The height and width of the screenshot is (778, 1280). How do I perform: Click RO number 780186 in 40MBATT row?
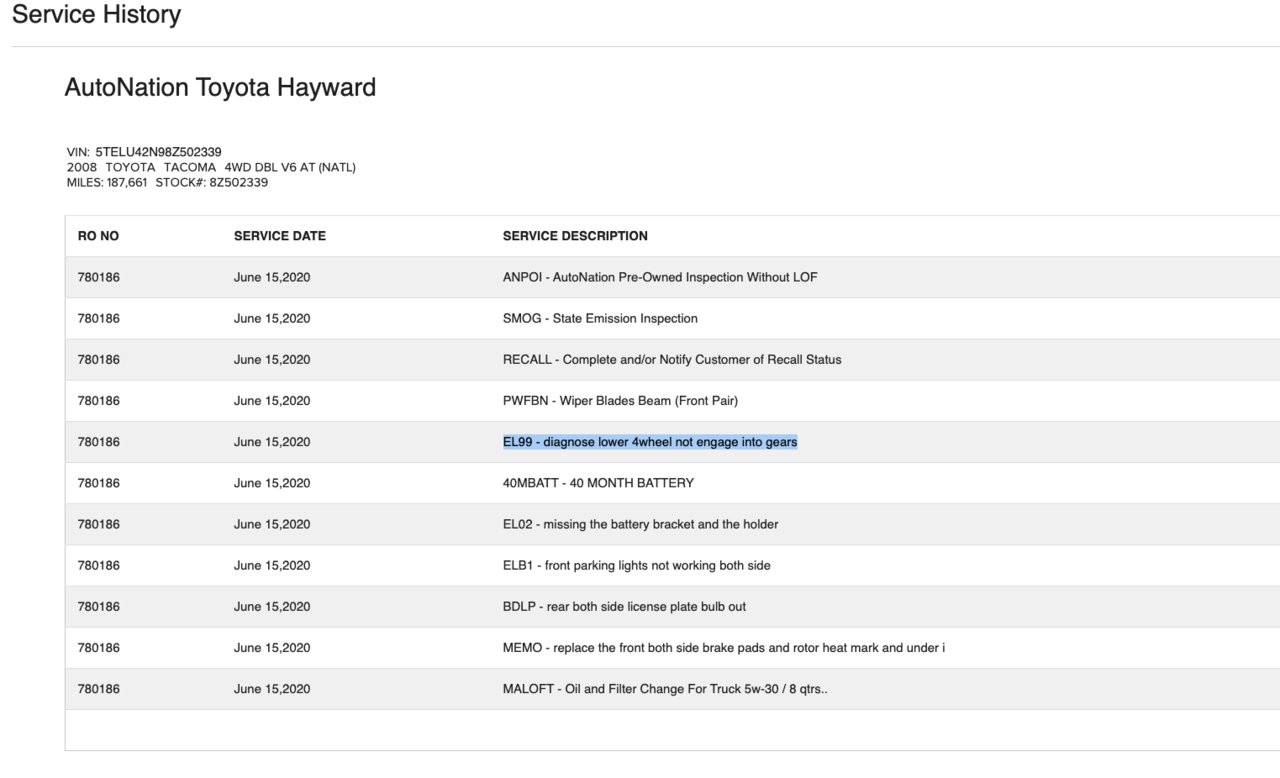[x=99, y=482]
